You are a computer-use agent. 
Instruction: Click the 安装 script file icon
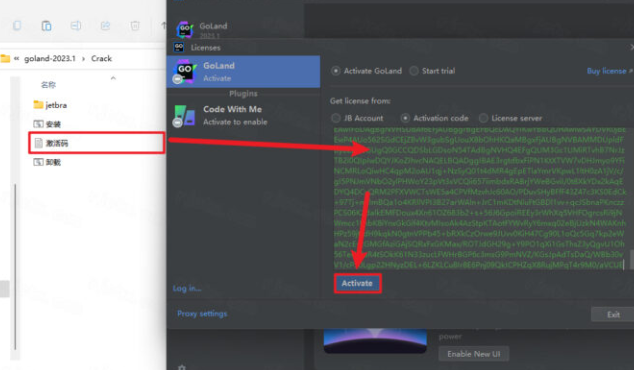38,124
